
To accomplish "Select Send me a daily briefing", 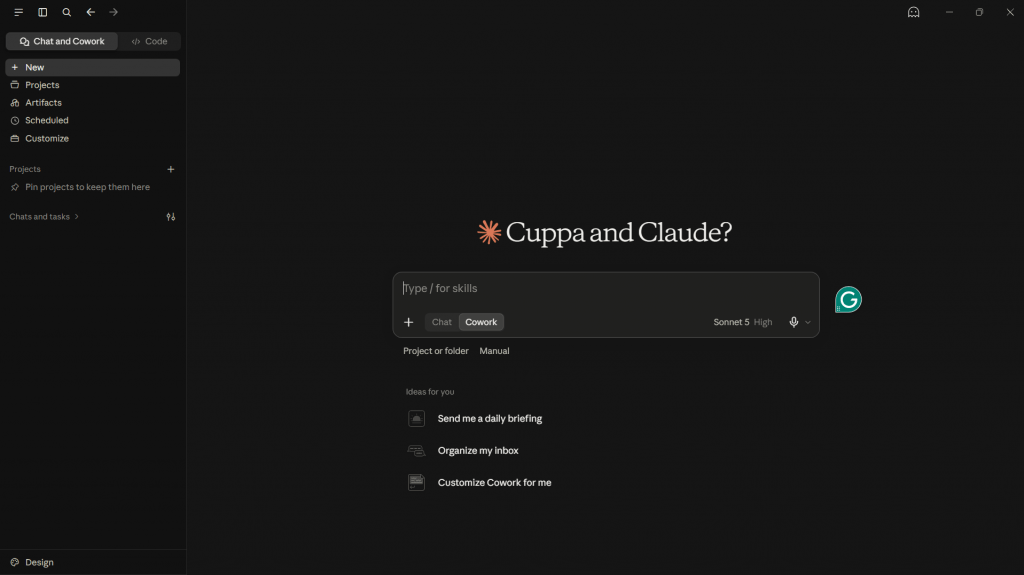I will (x=490, y=419).
